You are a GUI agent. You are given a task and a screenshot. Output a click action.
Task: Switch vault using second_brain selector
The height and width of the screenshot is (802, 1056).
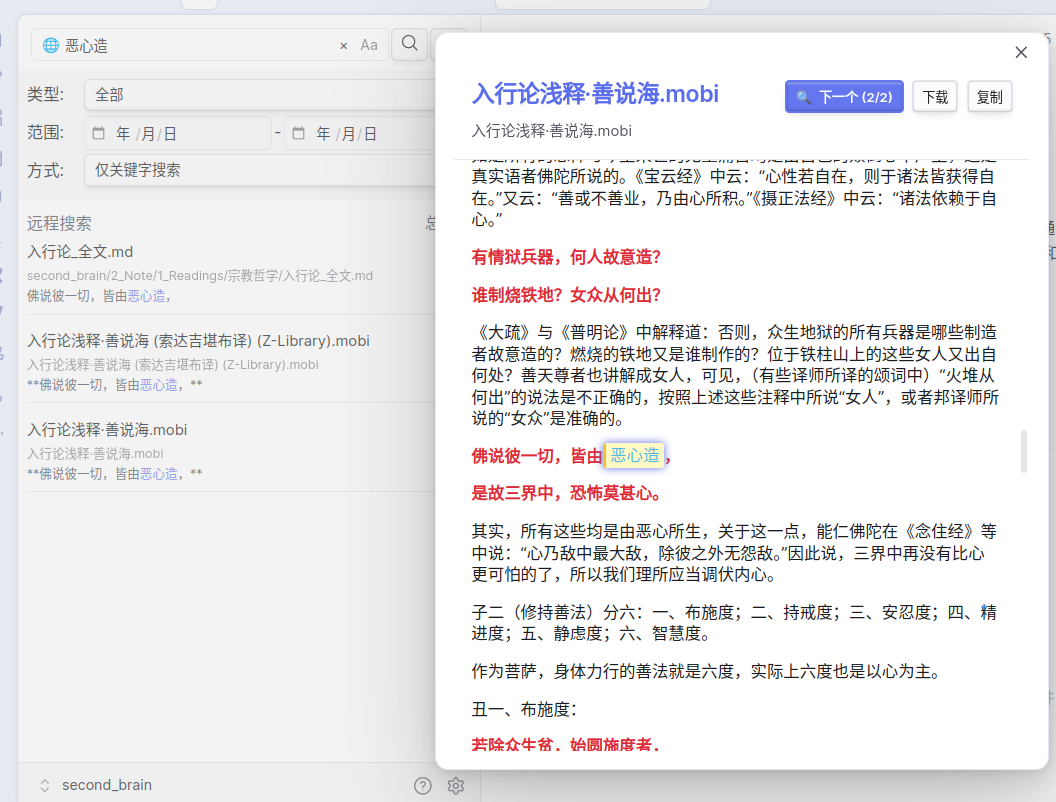pyautogui.click(x=96, y=785)
